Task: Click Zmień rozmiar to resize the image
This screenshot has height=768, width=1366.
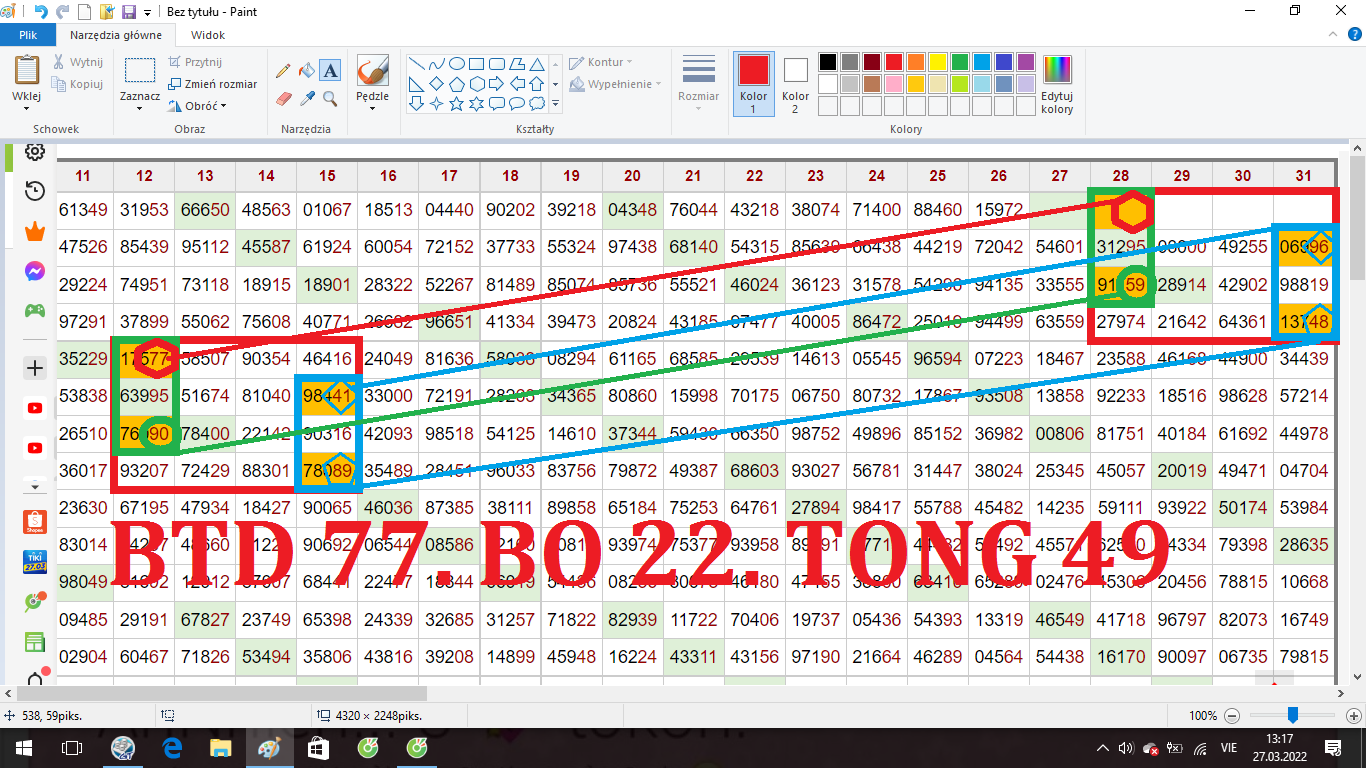Action: pyautogui.click(x=213, y=84)
